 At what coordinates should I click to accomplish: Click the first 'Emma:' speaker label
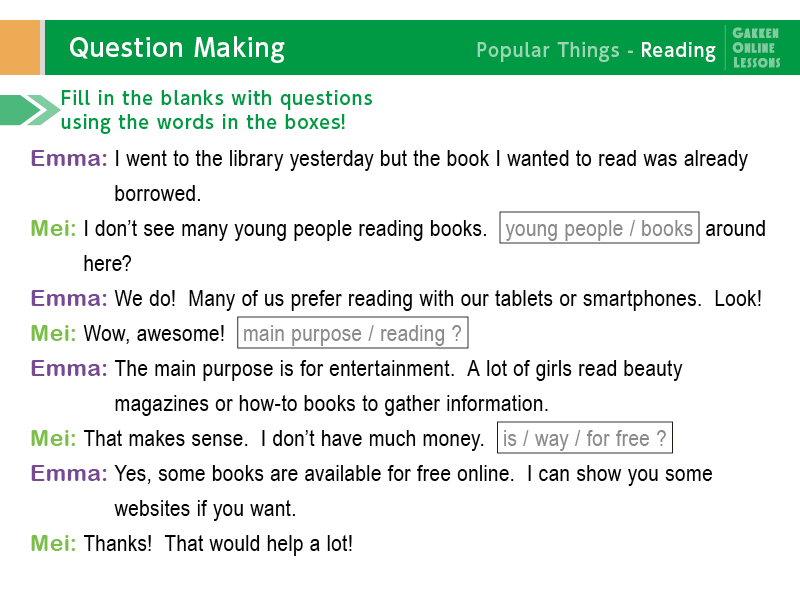69,158
